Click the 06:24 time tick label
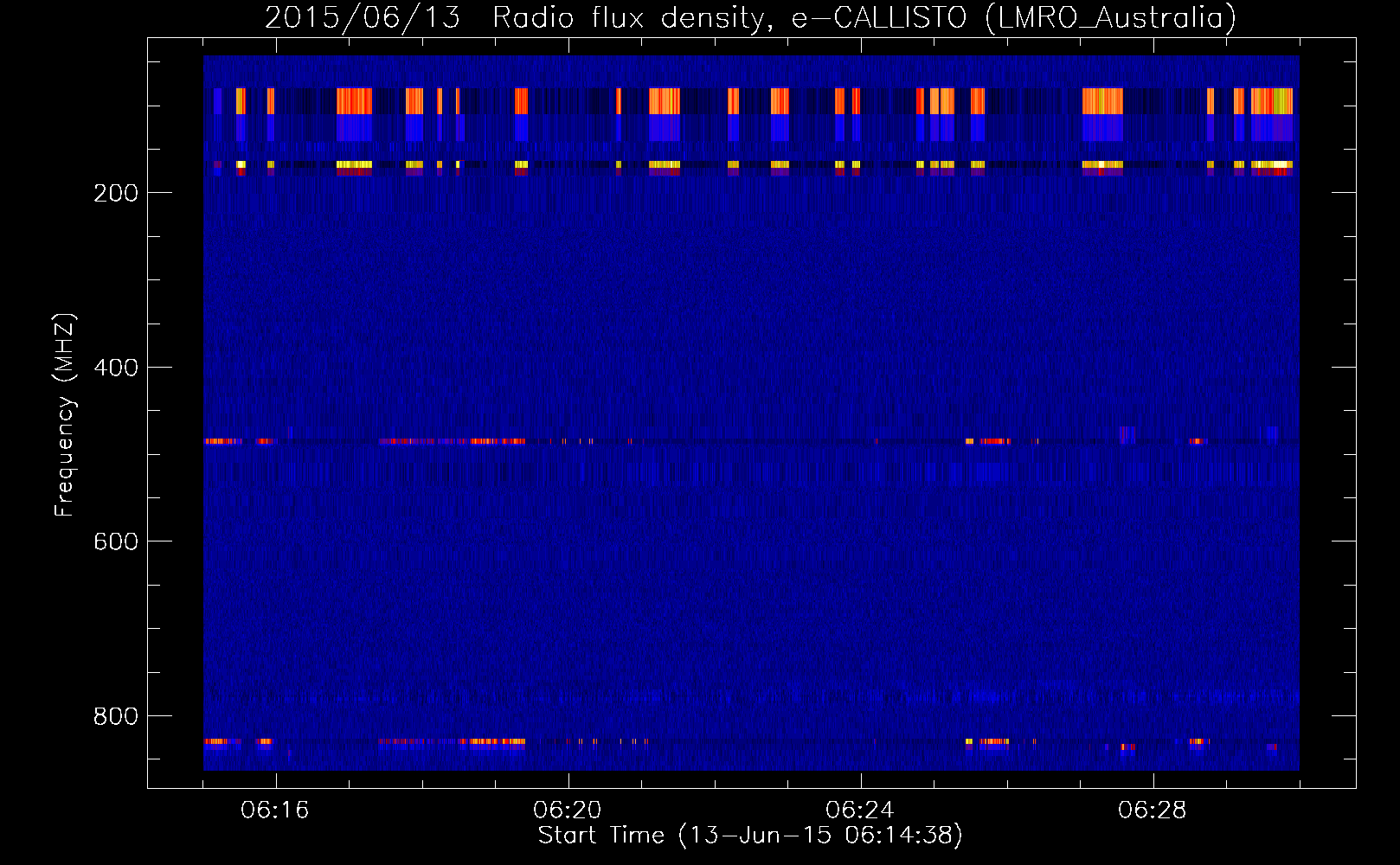1400x865 pixels. pos(860,811)
